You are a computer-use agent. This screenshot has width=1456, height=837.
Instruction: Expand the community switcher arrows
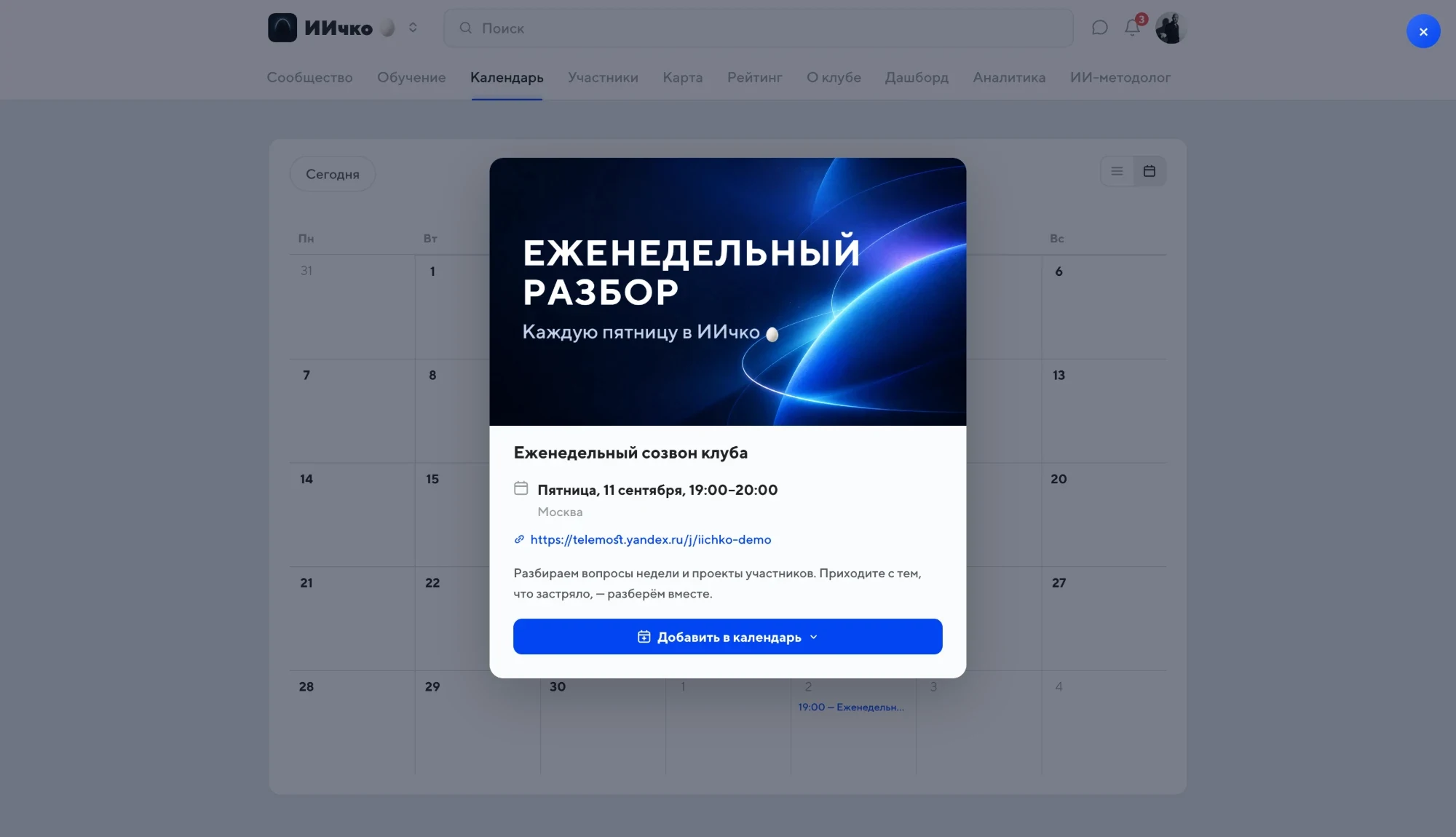coord(413,28)
